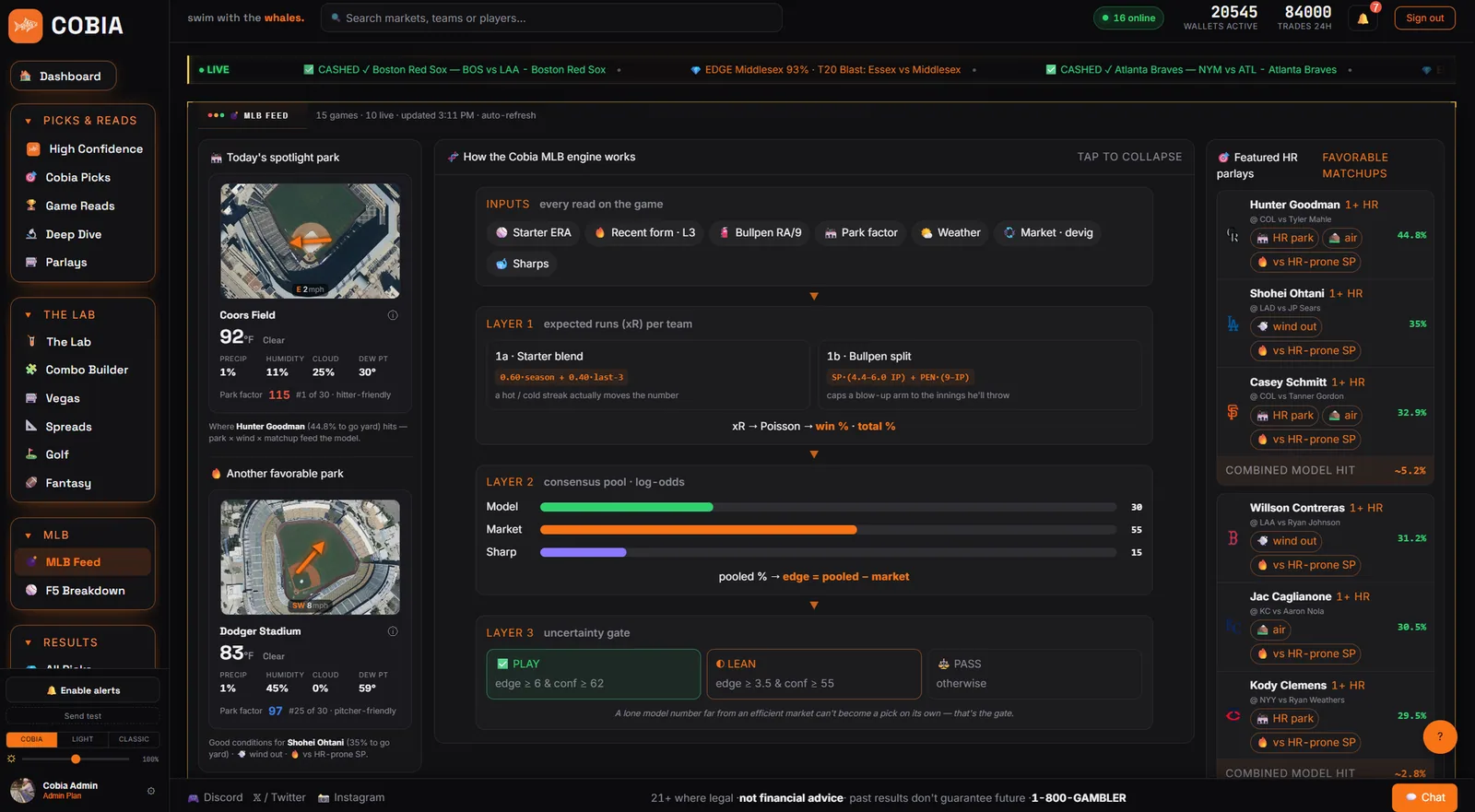
Task: Click the Golf sidebar icon
Action: (x=31, y=454)
